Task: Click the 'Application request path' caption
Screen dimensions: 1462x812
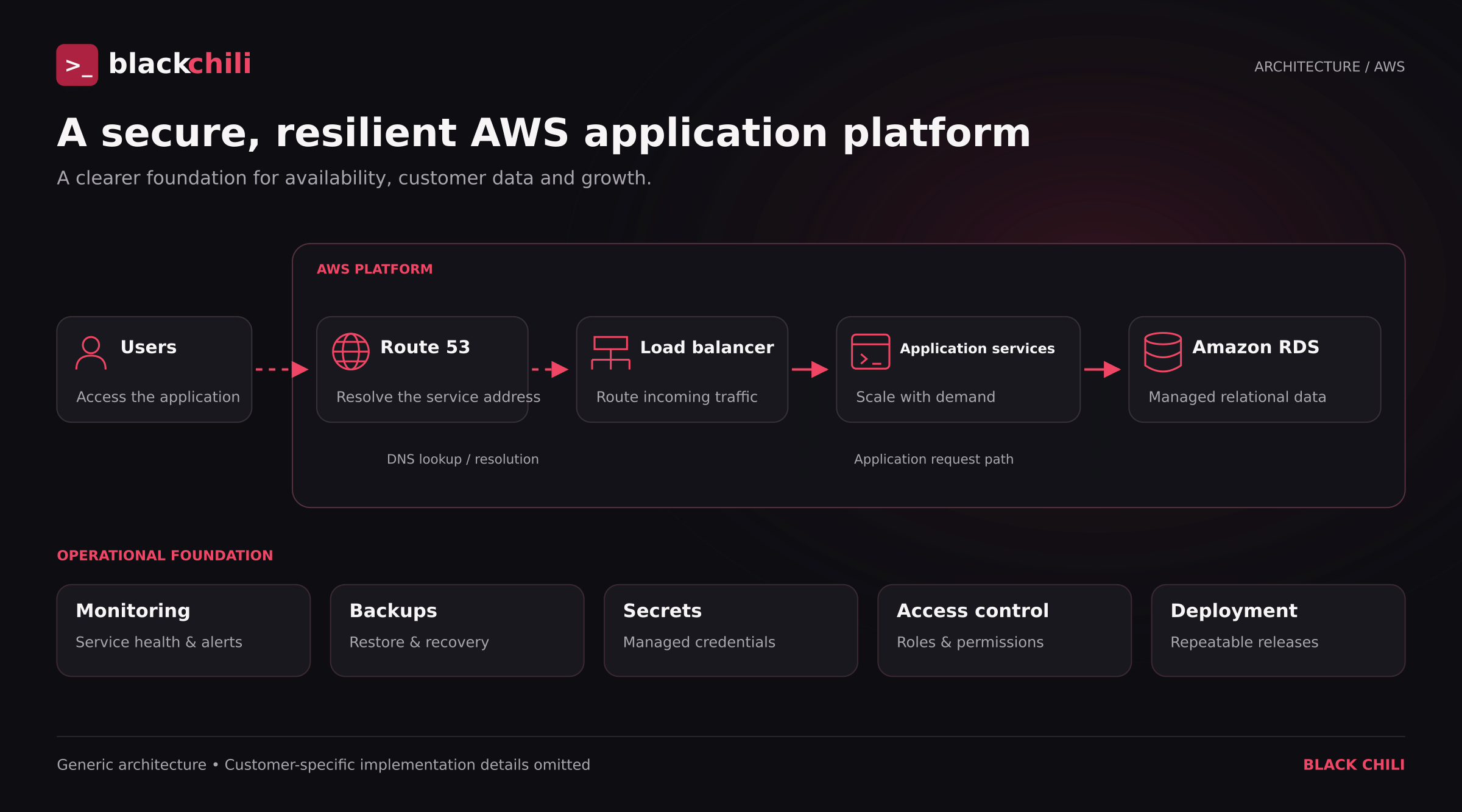Action: (934, 459)
